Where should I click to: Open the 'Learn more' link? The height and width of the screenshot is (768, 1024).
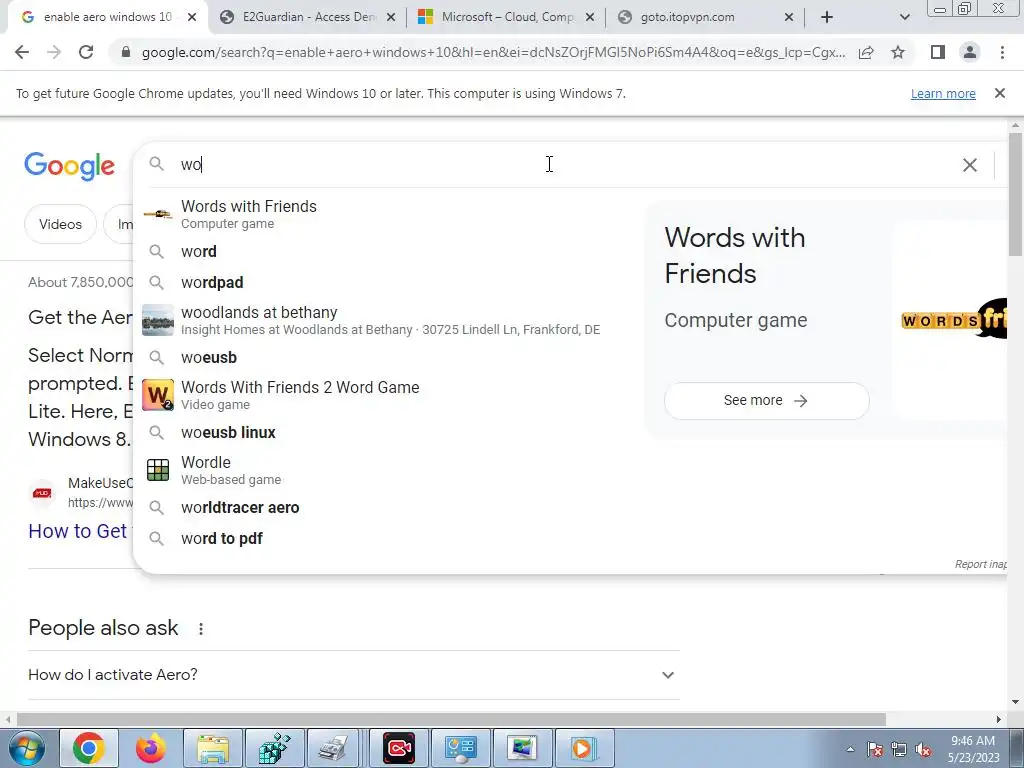pos(943,93)
